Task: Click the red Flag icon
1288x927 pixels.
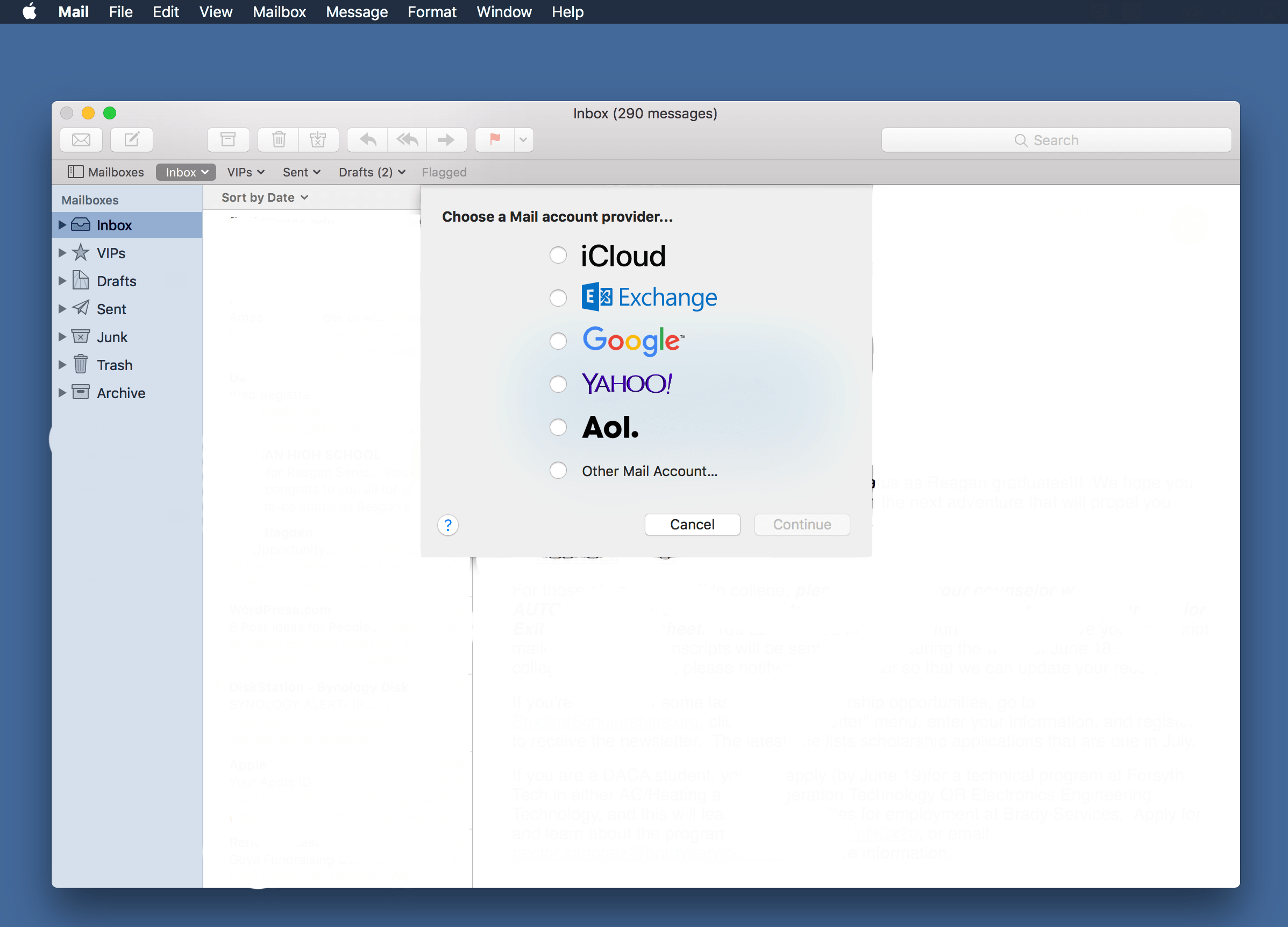Action: (495, 140)
